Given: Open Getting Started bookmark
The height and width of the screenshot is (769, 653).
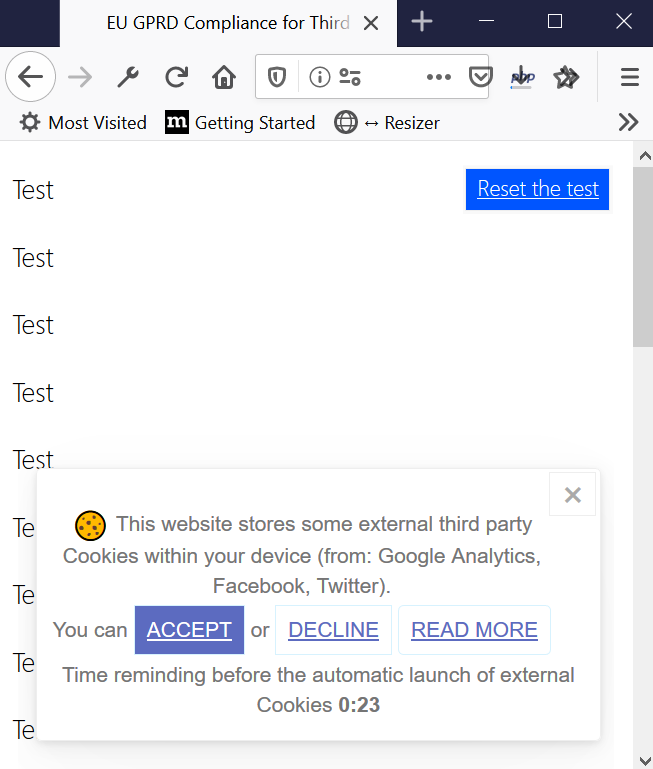Looking at the screenshot, I should 240,123.
